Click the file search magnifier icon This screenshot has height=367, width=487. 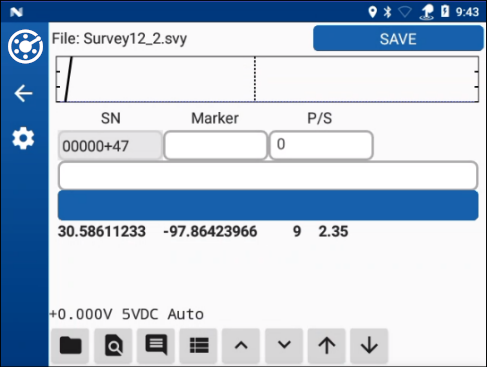pos(113,345)
